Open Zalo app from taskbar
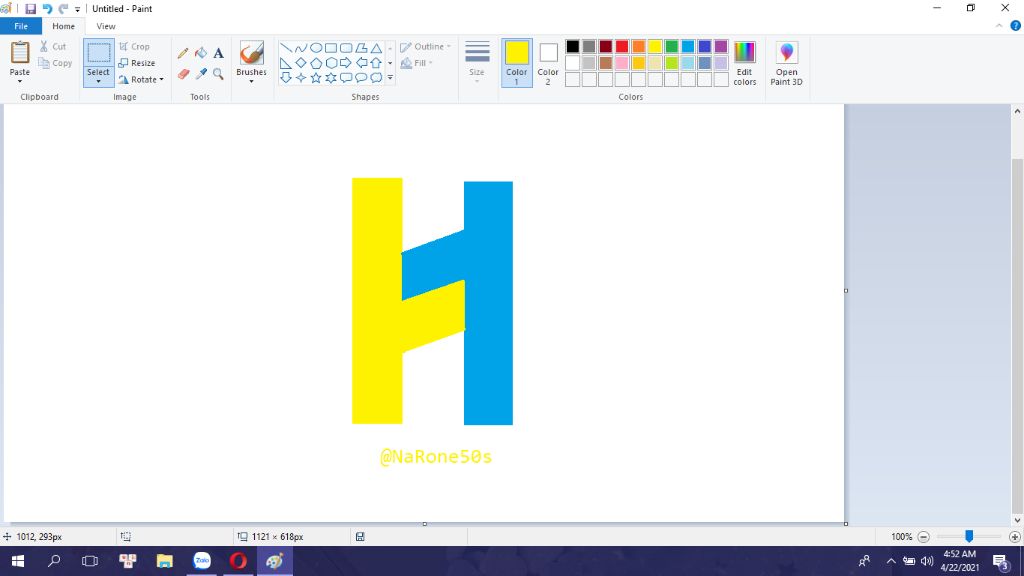The width and height of the screenshot is (1024, 576). pyautogui.click(x=202, y=561)
